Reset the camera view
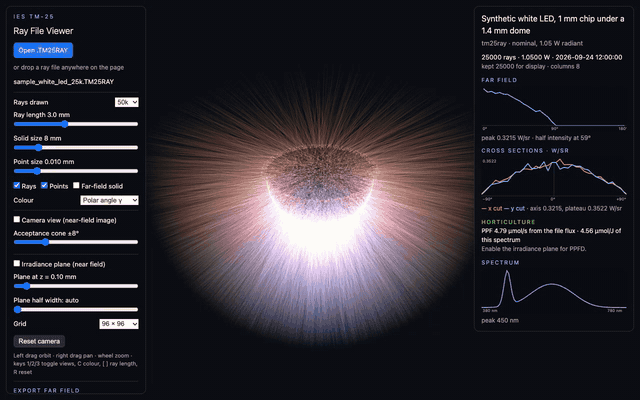This screenshot has width=640, height=400. [x=39, y=341]
